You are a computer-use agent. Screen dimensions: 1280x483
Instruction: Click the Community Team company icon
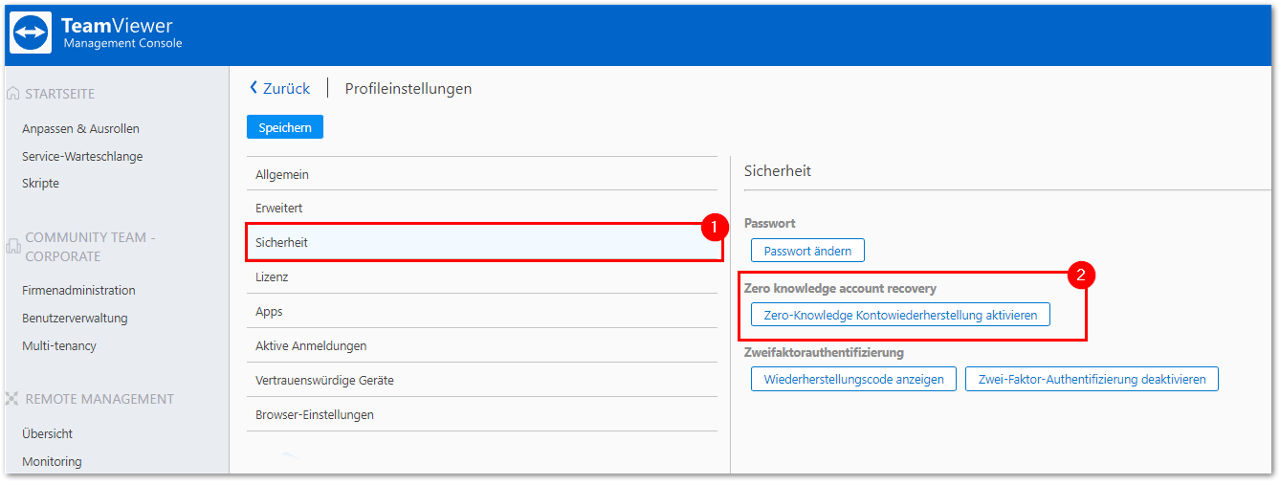(x=13, y=247)
